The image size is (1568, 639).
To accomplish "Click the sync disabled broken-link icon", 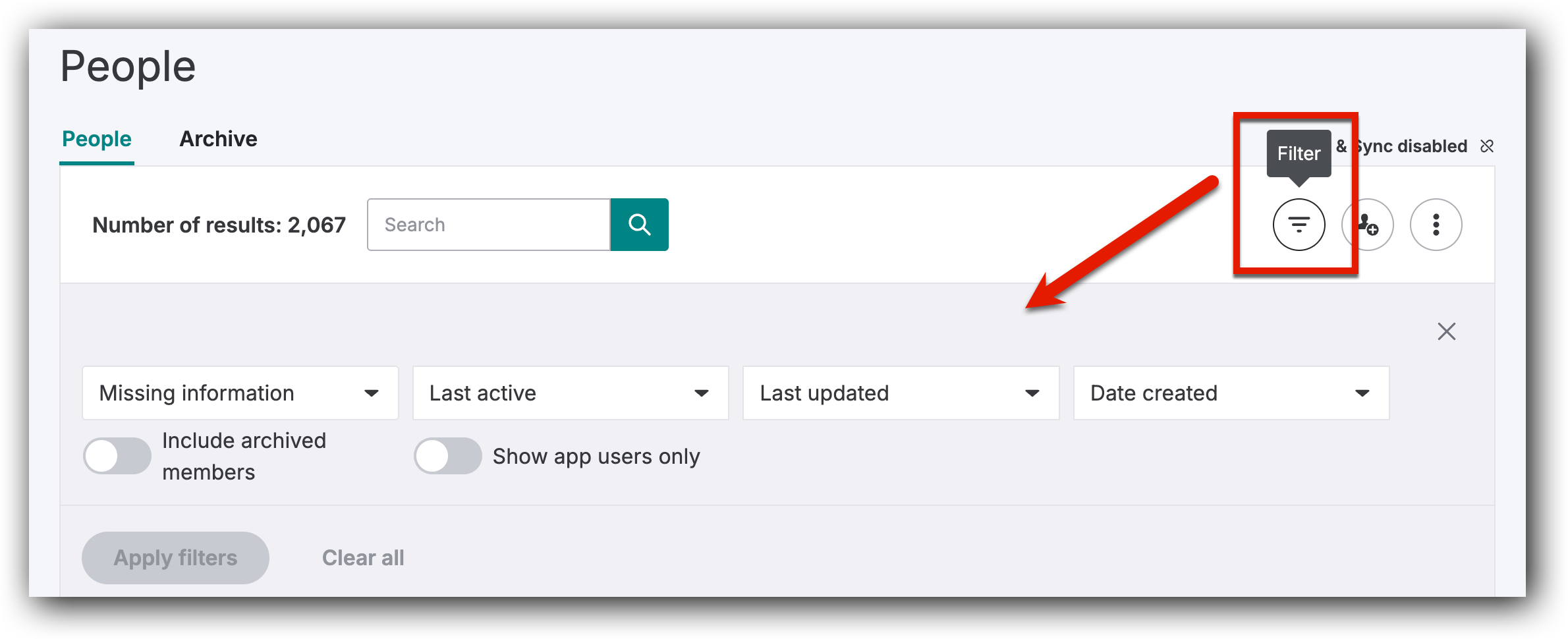I will click(1488, 146).
